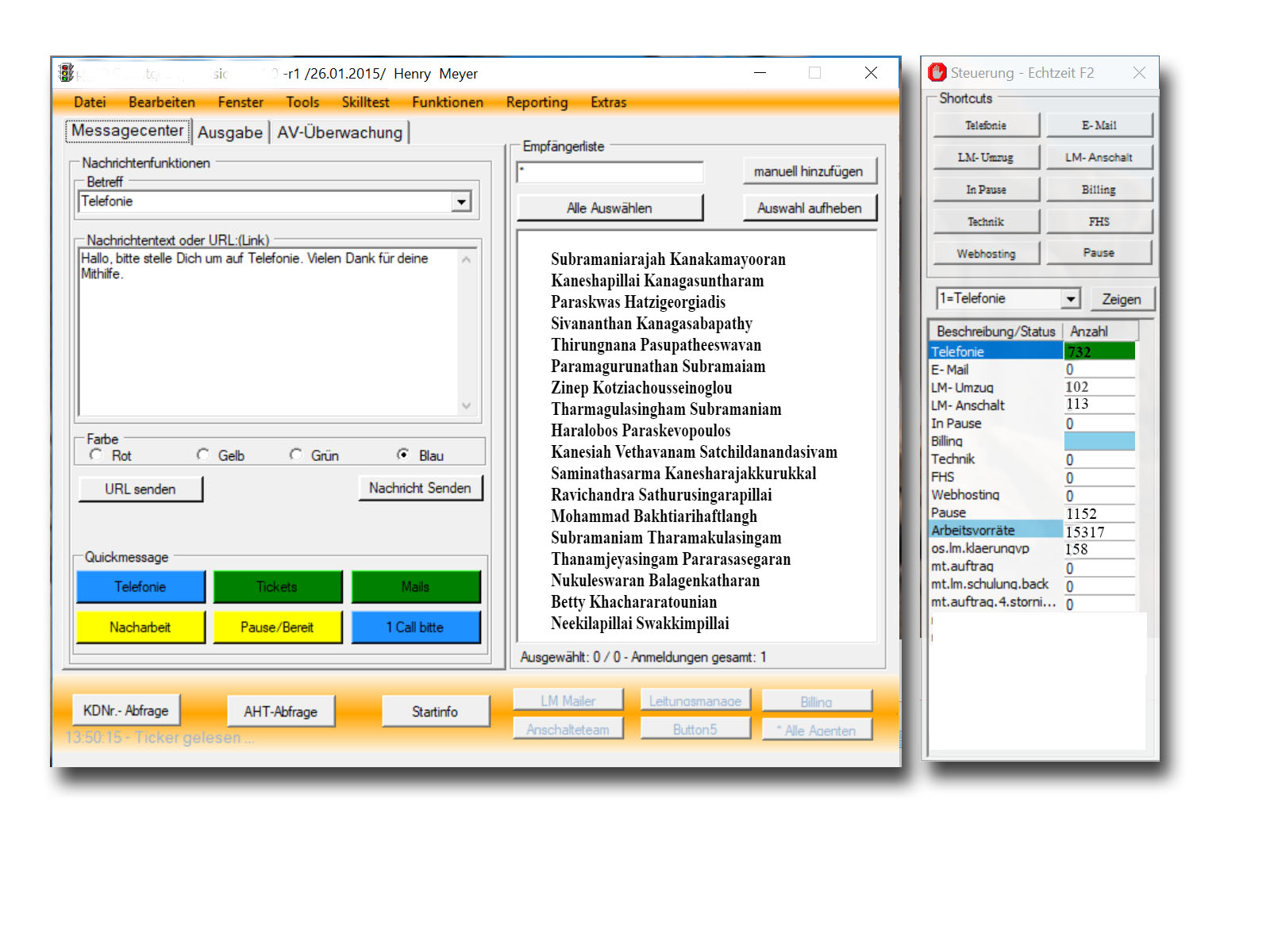Screen dimensions: 1270x952
Task: Click the Nachricht Senden button
Action: 420,489
